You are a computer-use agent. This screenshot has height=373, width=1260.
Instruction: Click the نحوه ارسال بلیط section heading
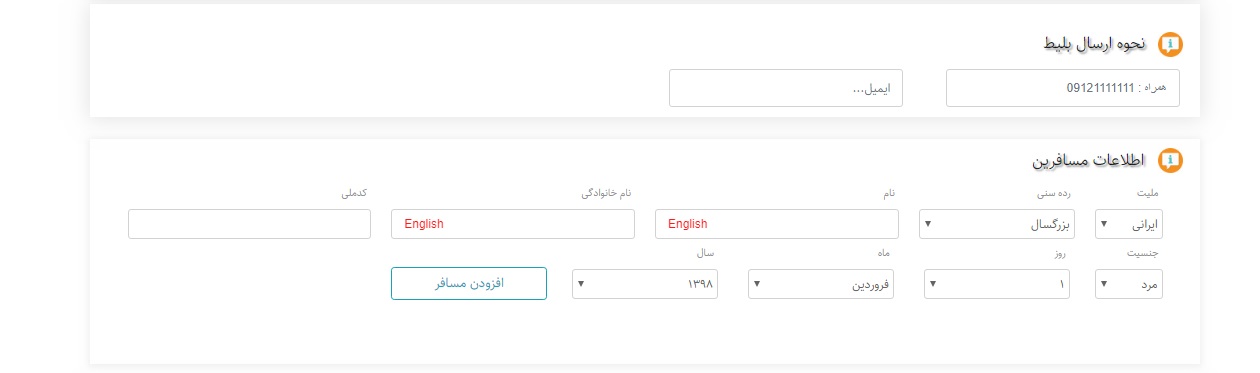pos(1096,45)
